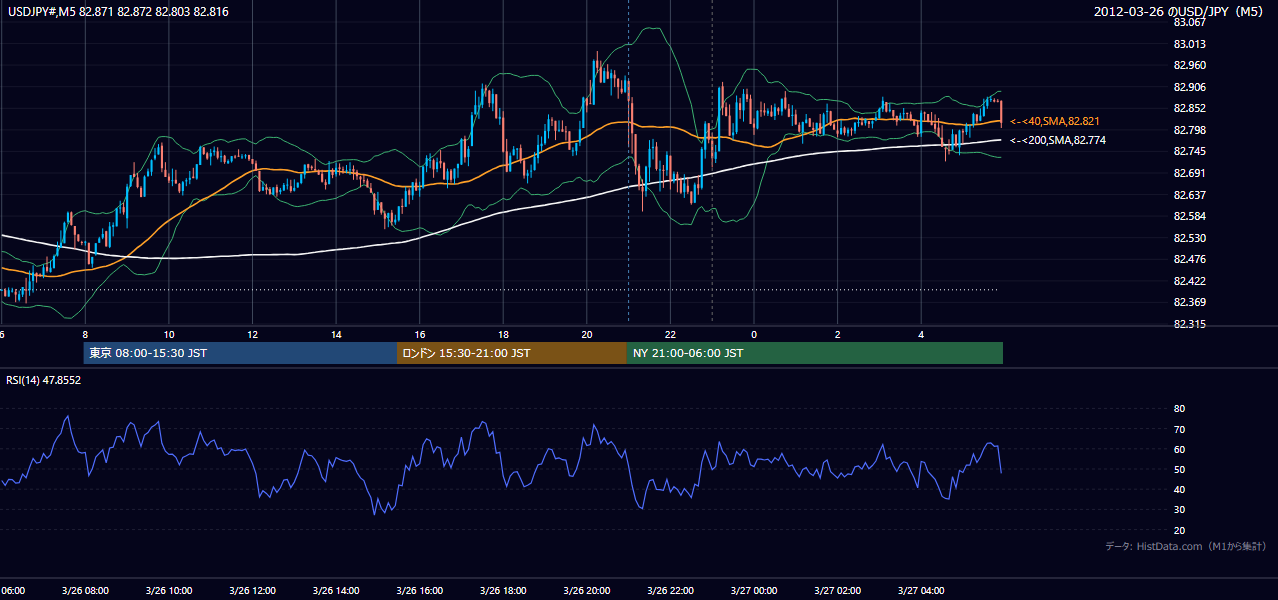Click the 82.798 price axis label

1188,130
